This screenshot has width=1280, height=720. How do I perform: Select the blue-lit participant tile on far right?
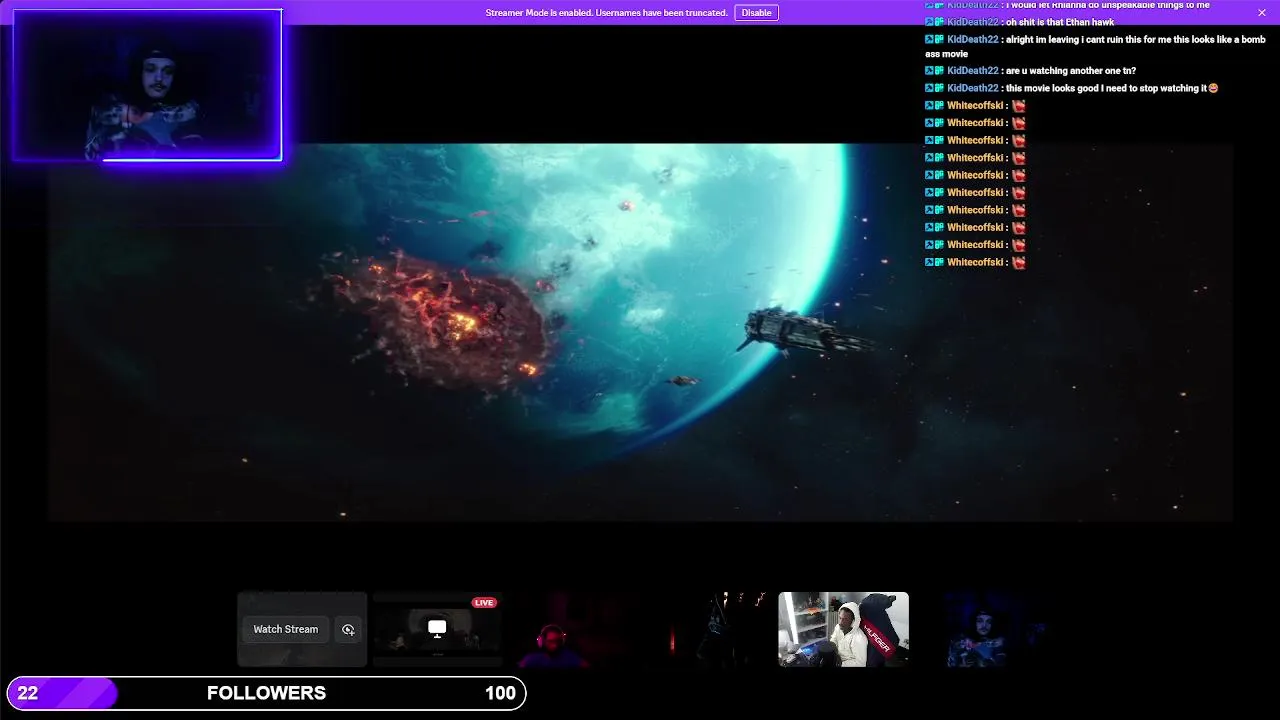(979, 629)
